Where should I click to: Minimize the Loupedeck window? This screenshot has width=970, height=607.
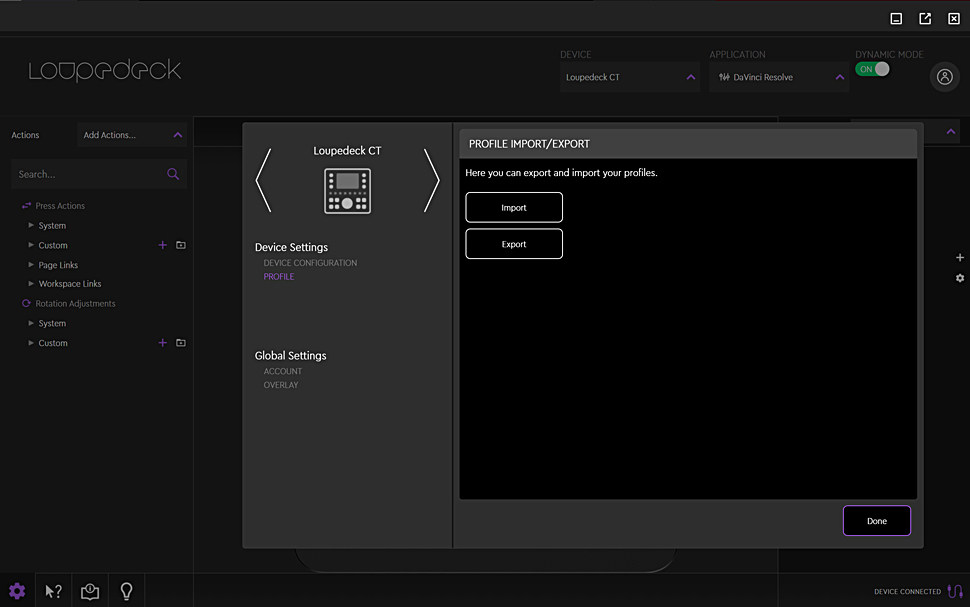point(896,19)
